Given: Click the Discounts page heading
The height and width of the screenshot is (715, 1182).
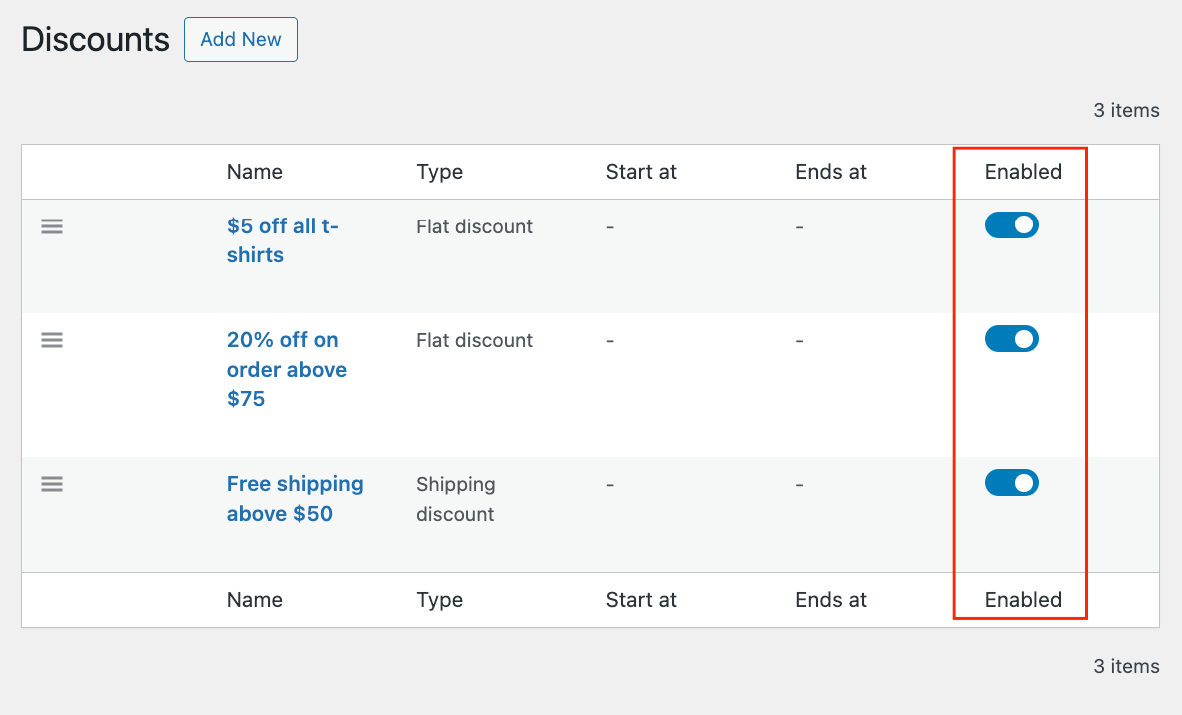Looking at the screenshot, I should 96,40.
